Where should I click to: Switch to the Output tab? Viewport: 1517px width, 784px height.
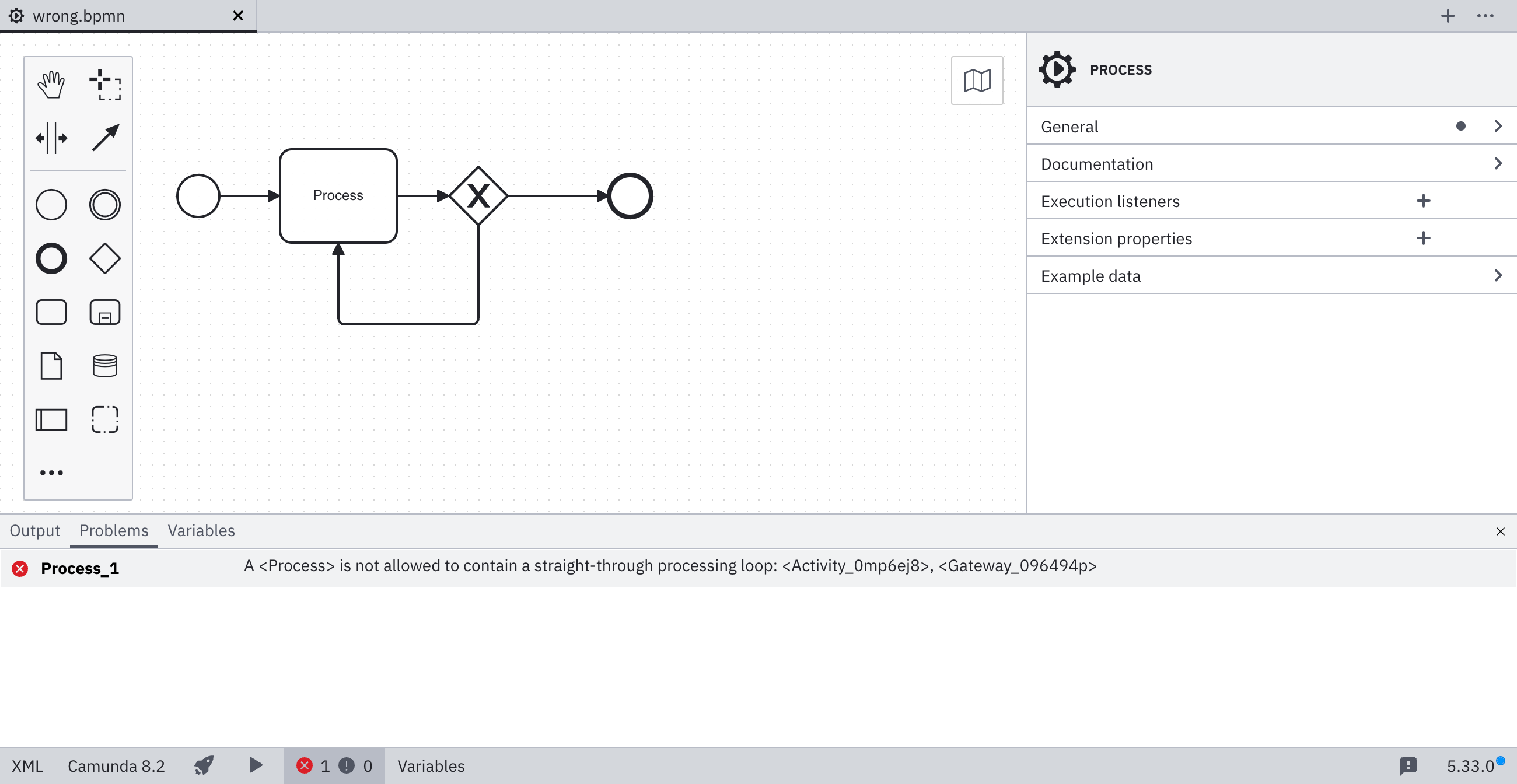[35, 530]
